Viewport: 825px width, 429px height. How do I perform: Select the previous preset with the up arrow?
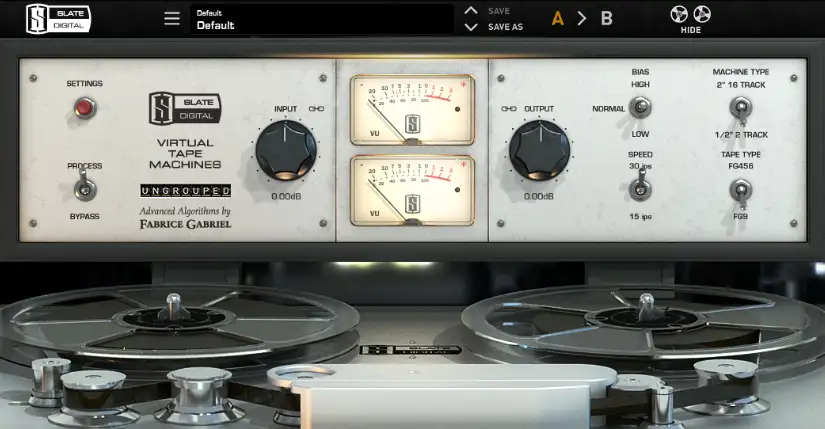(x=471, y=11)
